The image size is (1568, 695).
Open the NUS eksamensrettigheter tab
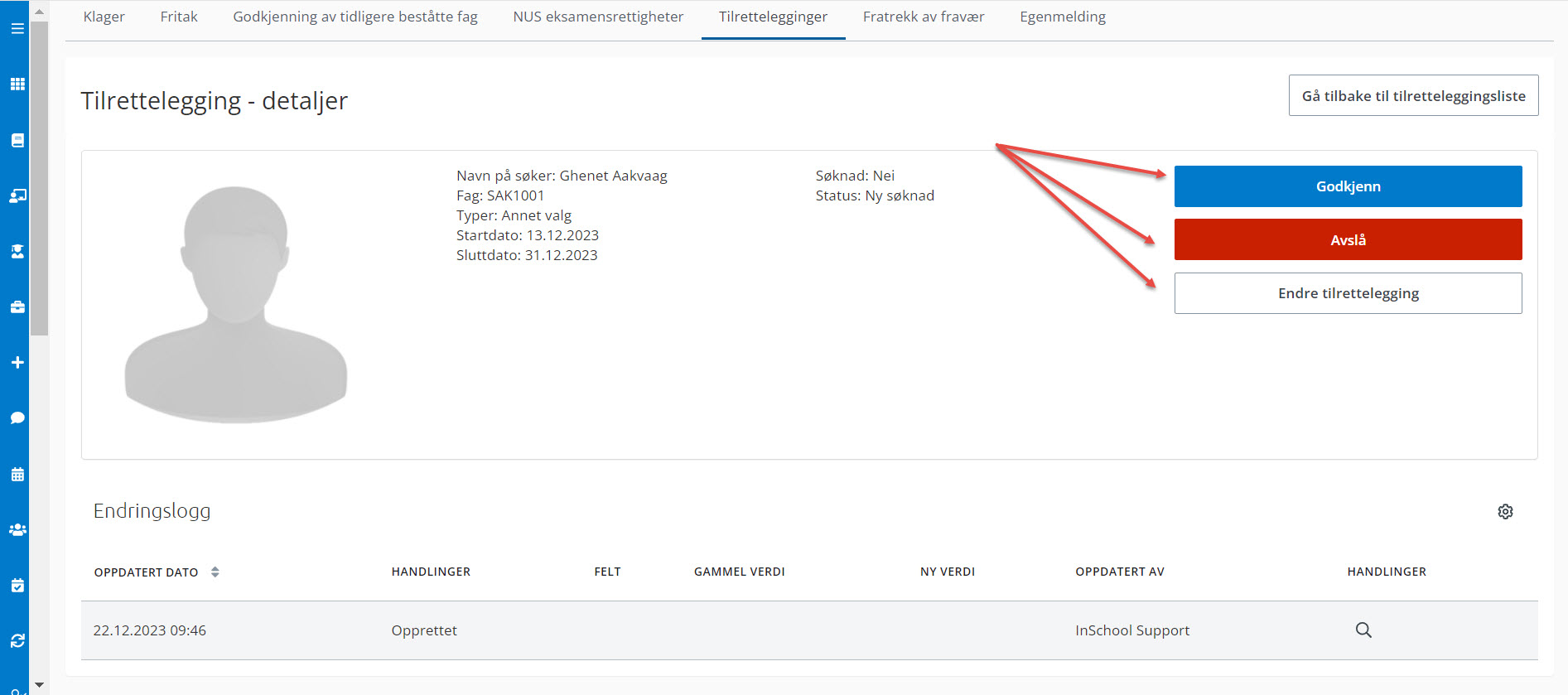tap(598, 17)
